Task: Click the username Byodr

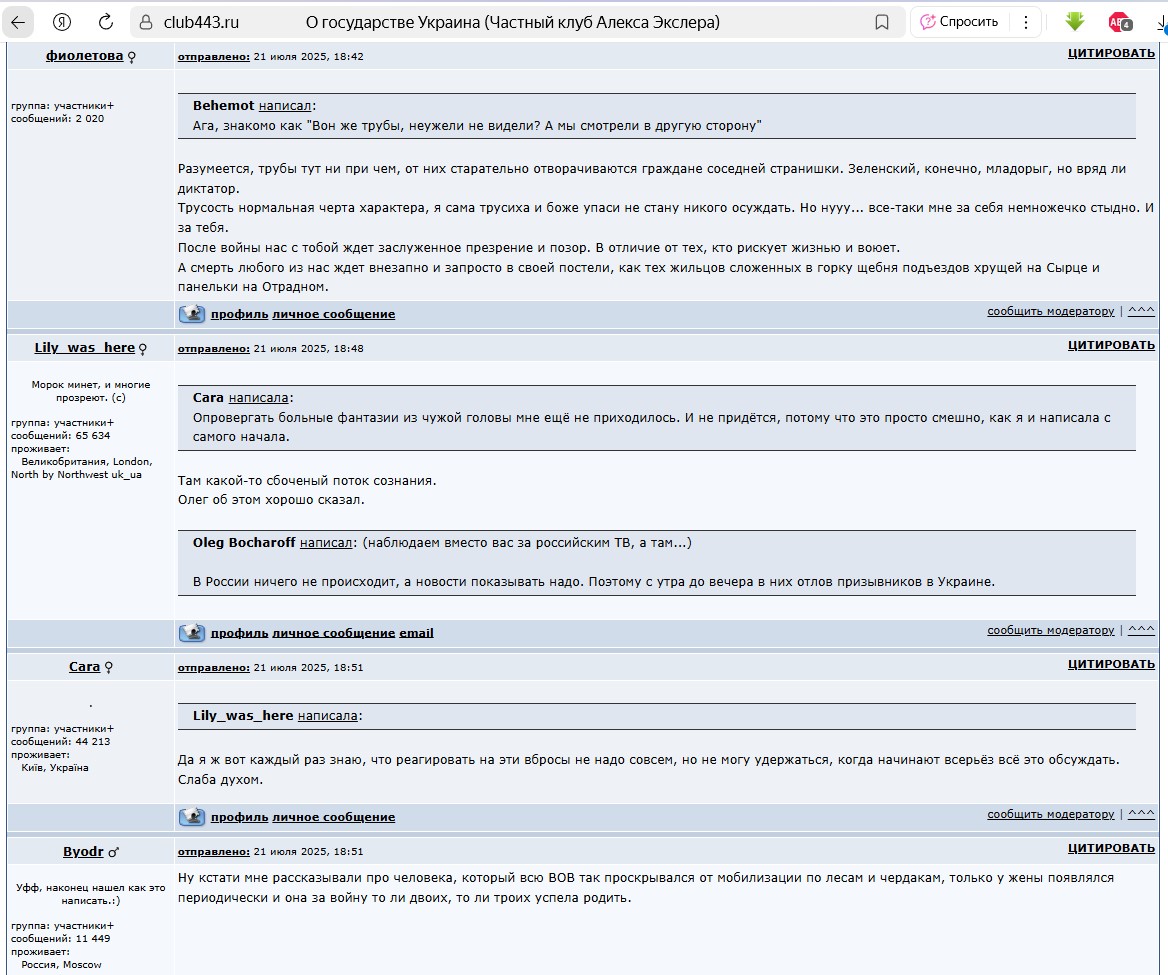Action: (x=83, y=851)
